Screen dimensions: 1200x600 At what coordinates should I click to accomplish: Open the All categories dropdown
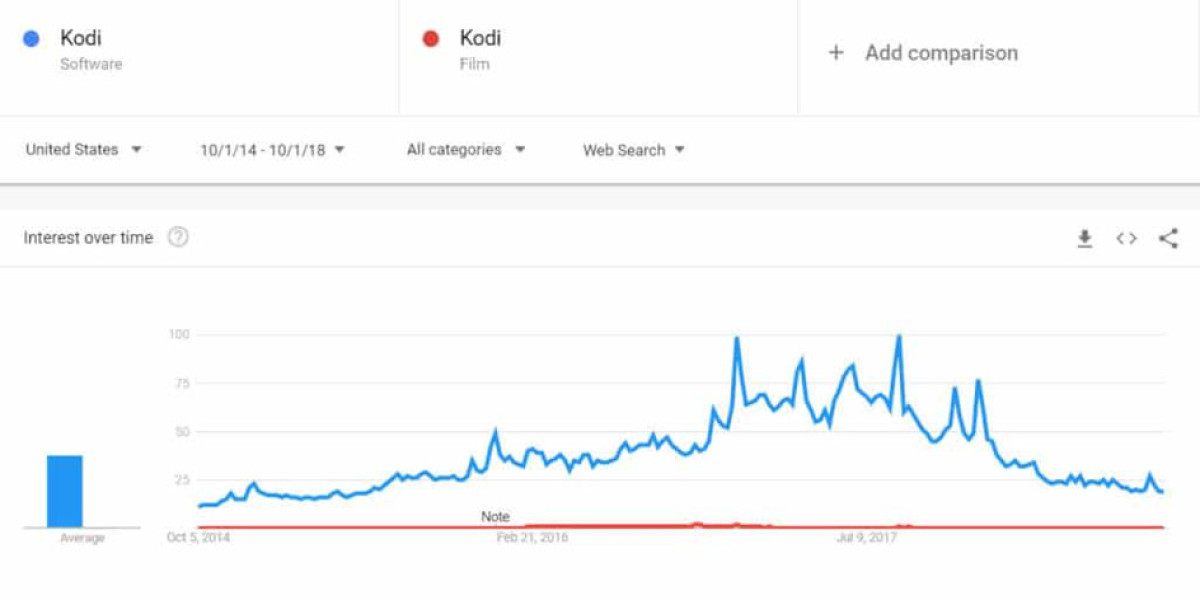coord(466,150)
